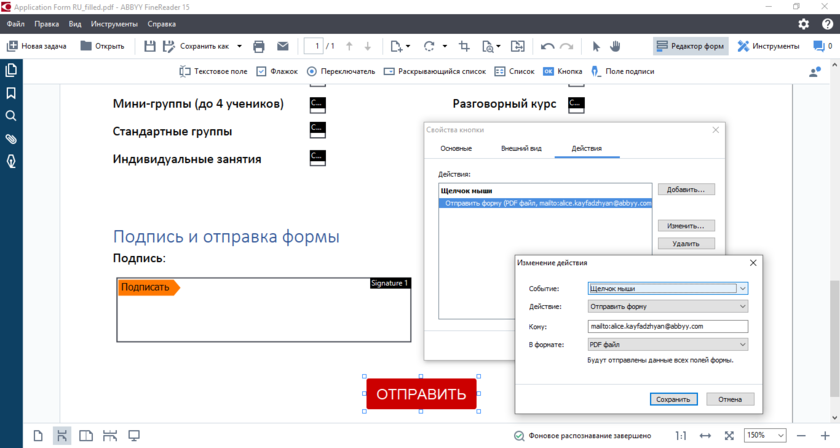This screenshot has width=840, height=448.
Task: Expand the Событие dropdown
Action: tap(743, 288)
